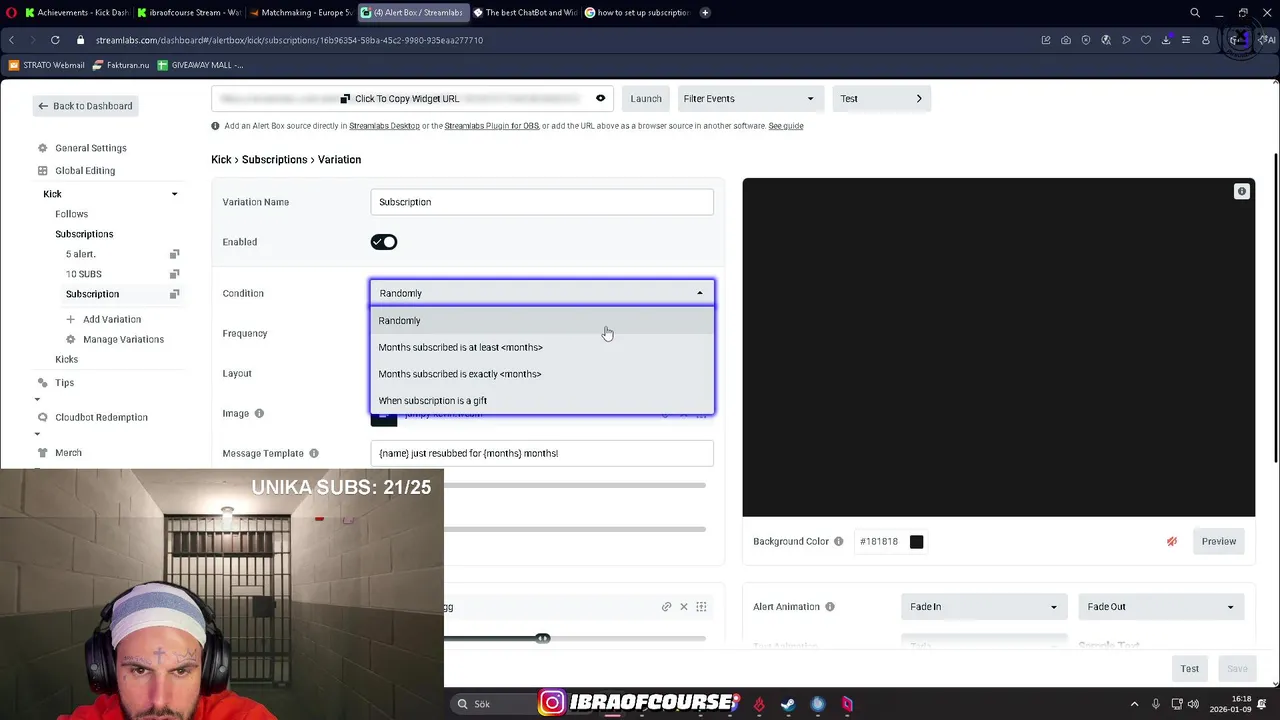The height and width of the screenshot is (720, 1280).
Task: Click the Launch button
Action: point(646,99)
